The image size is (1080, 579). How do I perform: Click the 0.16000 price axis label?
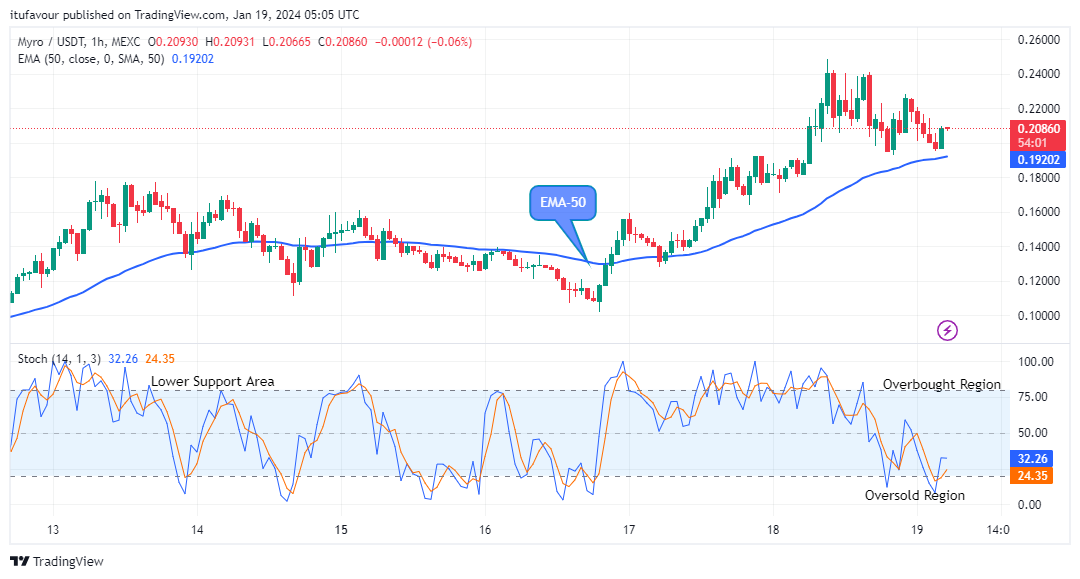pos(1039,212)
